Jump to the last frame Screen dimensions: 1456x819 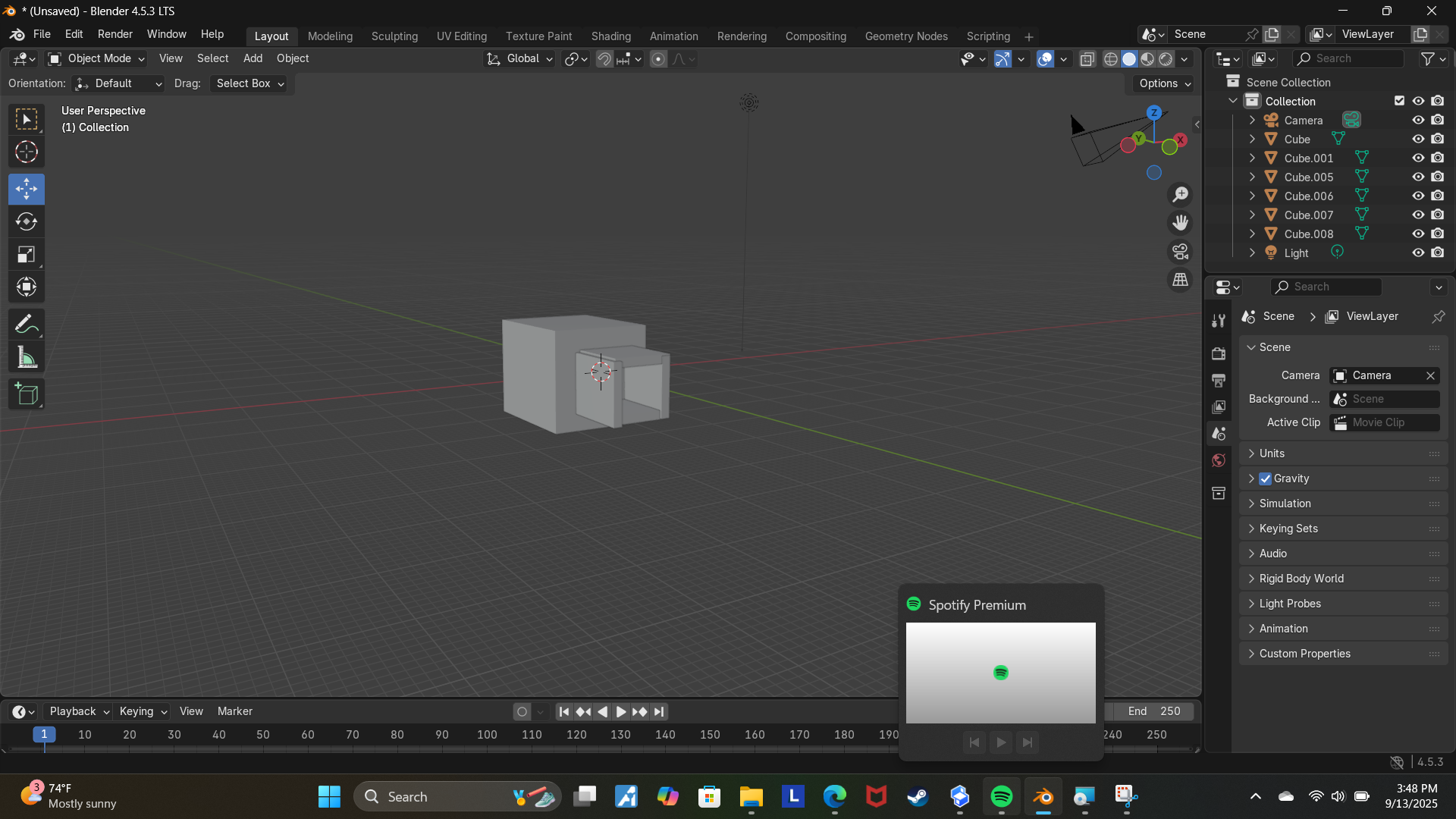pyautogui.click(x=659, y=711)
